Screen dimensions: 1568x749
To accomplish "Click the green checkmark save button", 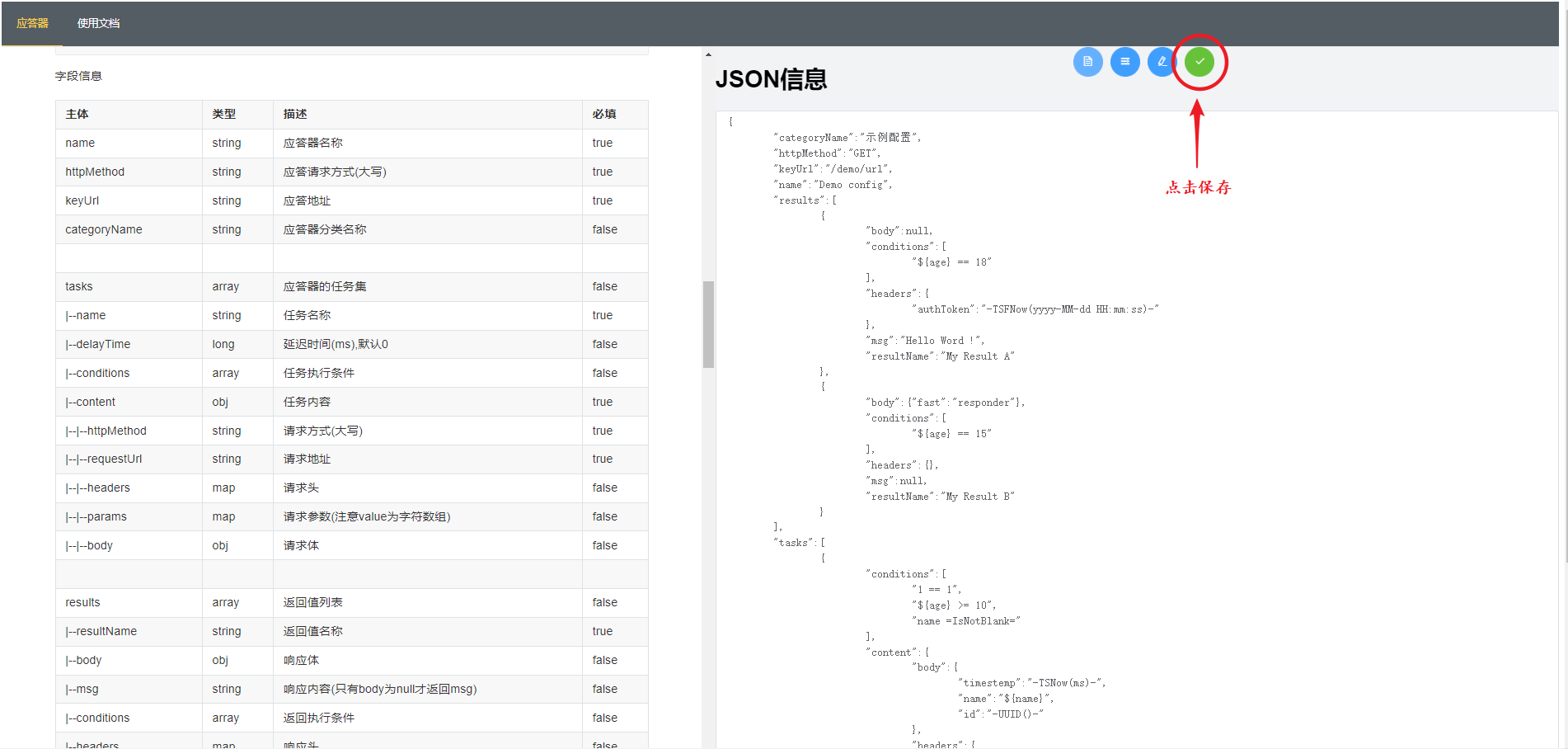I will 1199,61.
